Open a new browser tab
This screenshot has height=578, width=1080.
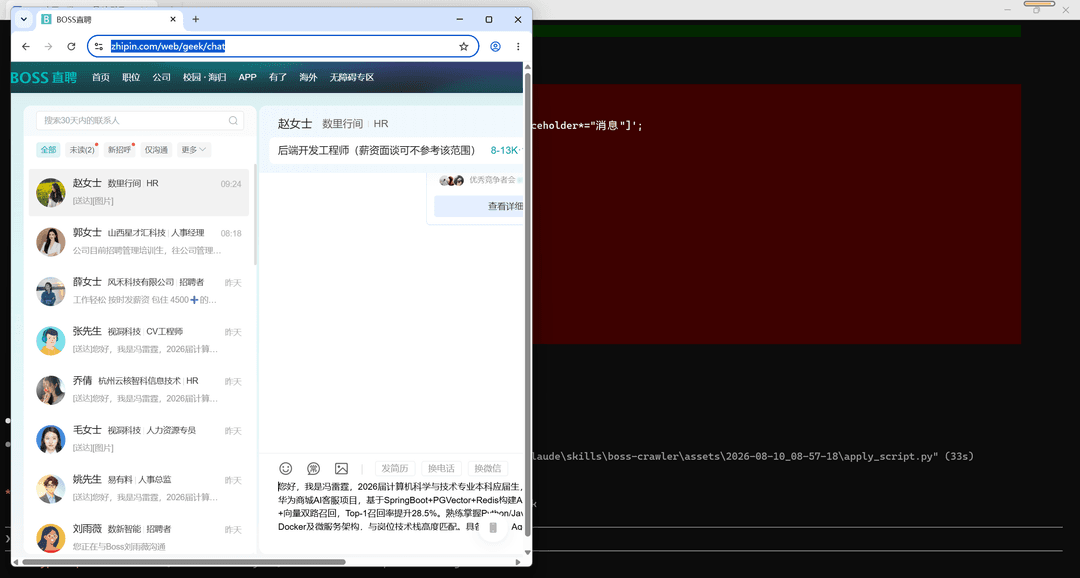[x=196, y=19]
